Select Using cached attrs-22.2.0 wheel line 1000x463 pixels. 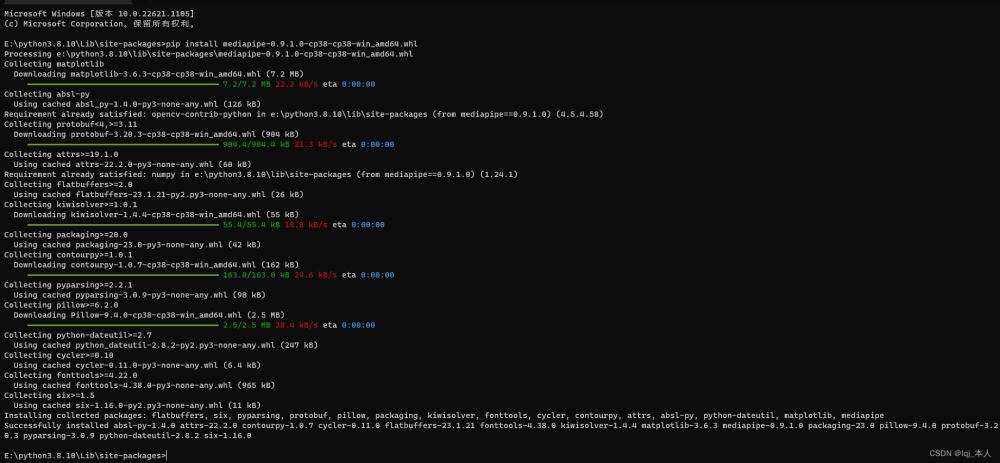point(134,165)
